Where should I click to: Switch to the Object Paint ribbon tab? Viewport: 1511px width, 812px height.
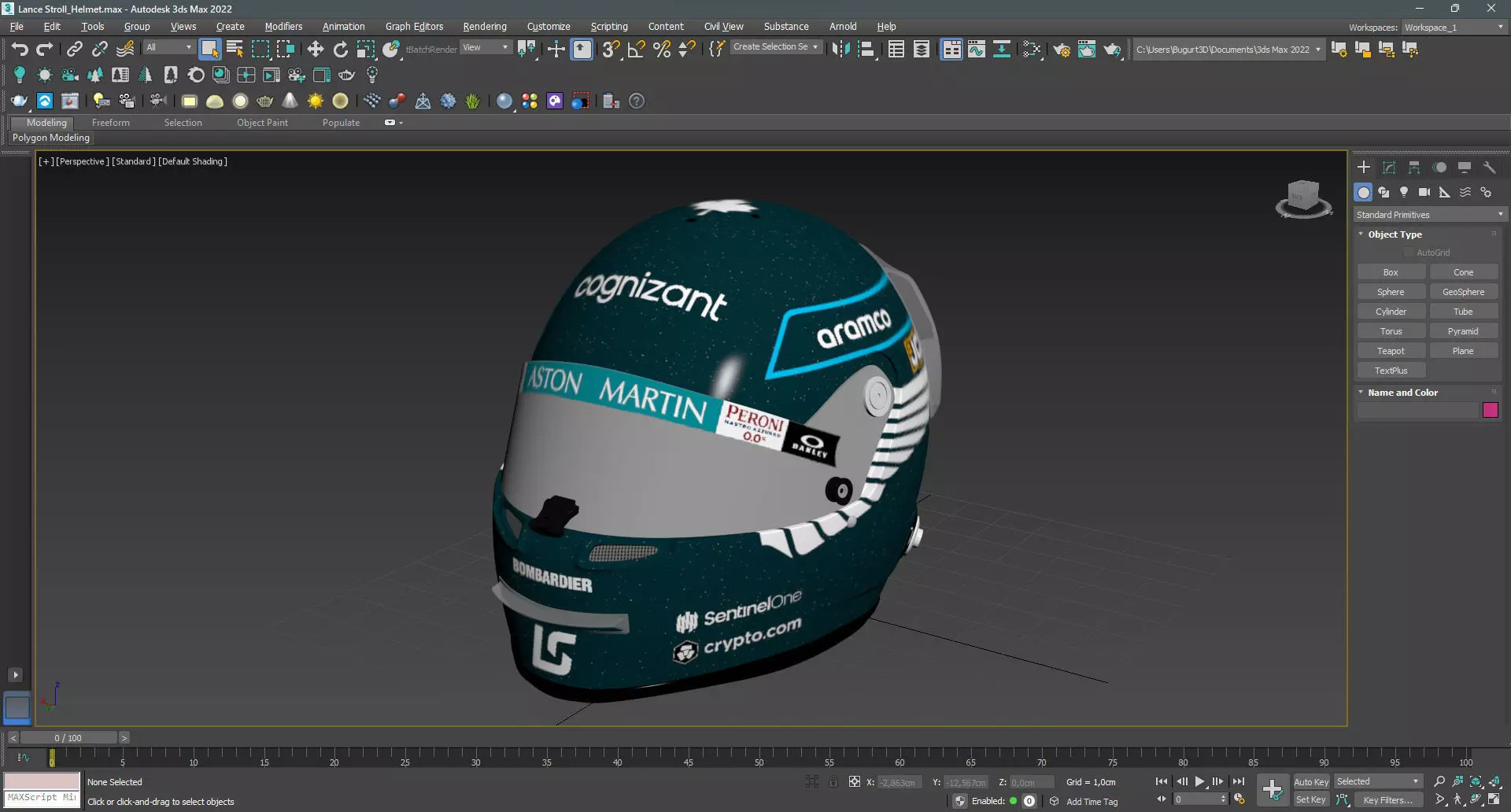[x=262, y=123]
